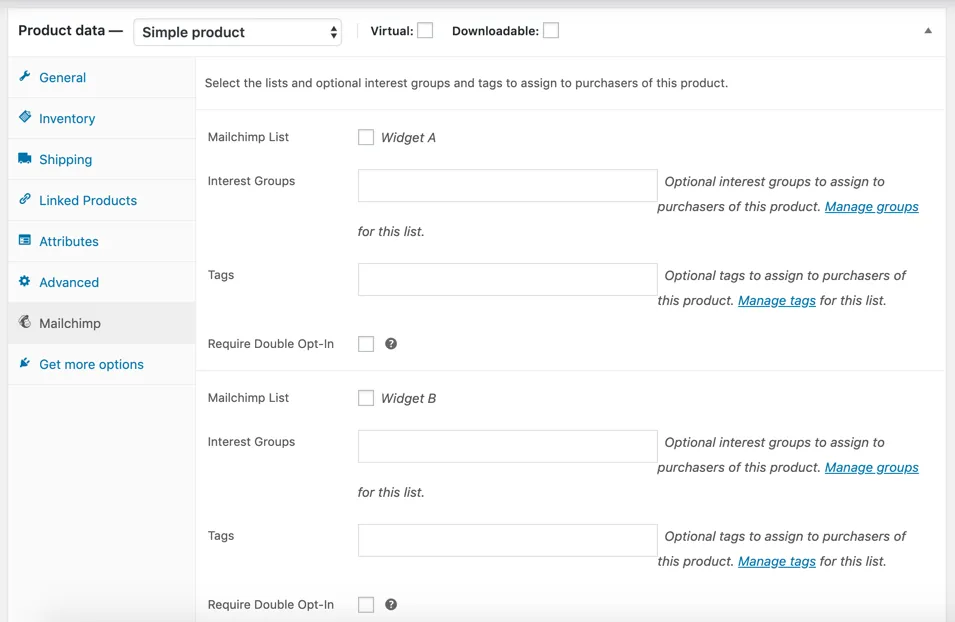955x622 pixels.
Task: Follow Manage groups link for Widget B
Action: 872,467
